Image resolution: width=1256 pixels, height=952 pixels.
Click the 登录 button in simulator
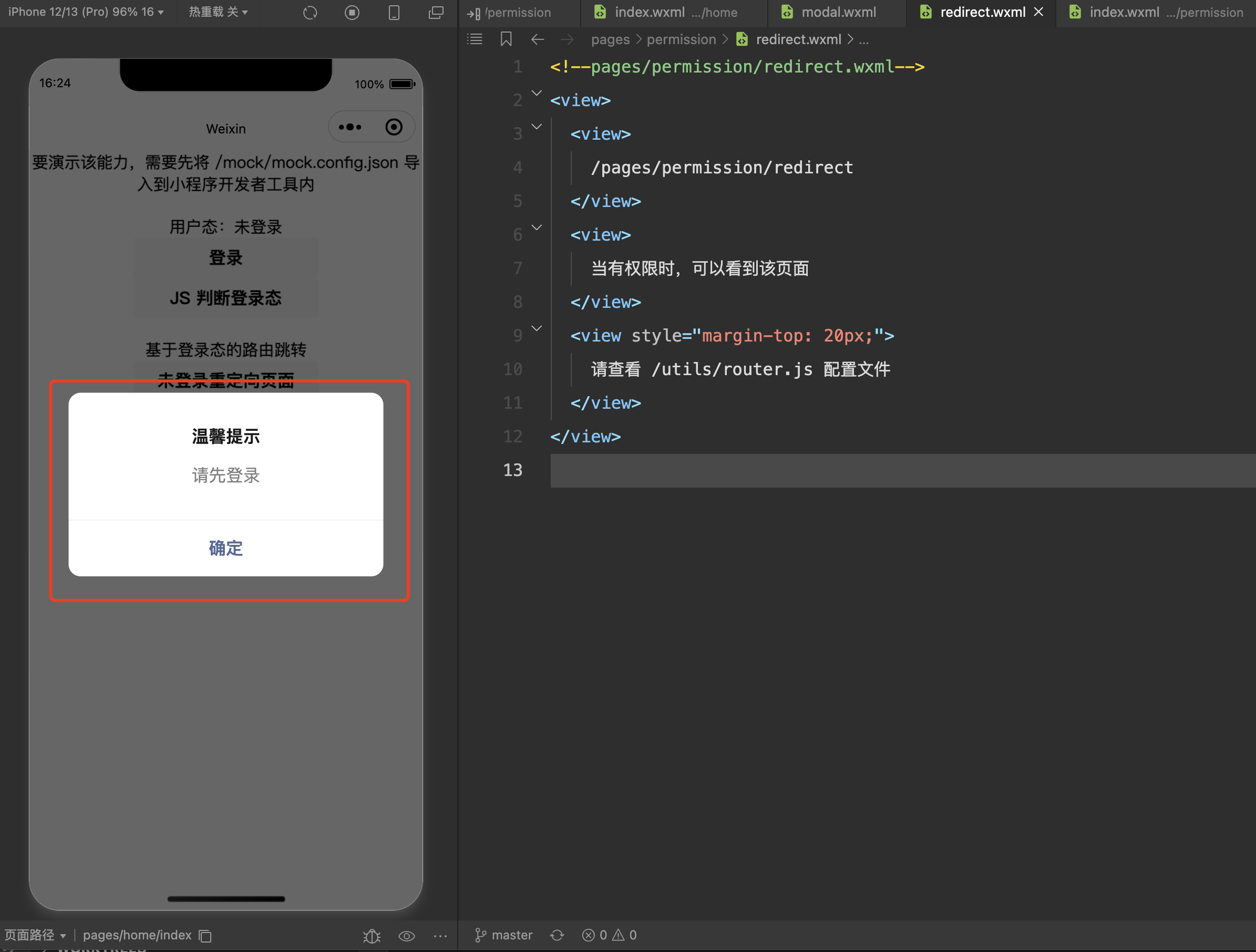226,258
